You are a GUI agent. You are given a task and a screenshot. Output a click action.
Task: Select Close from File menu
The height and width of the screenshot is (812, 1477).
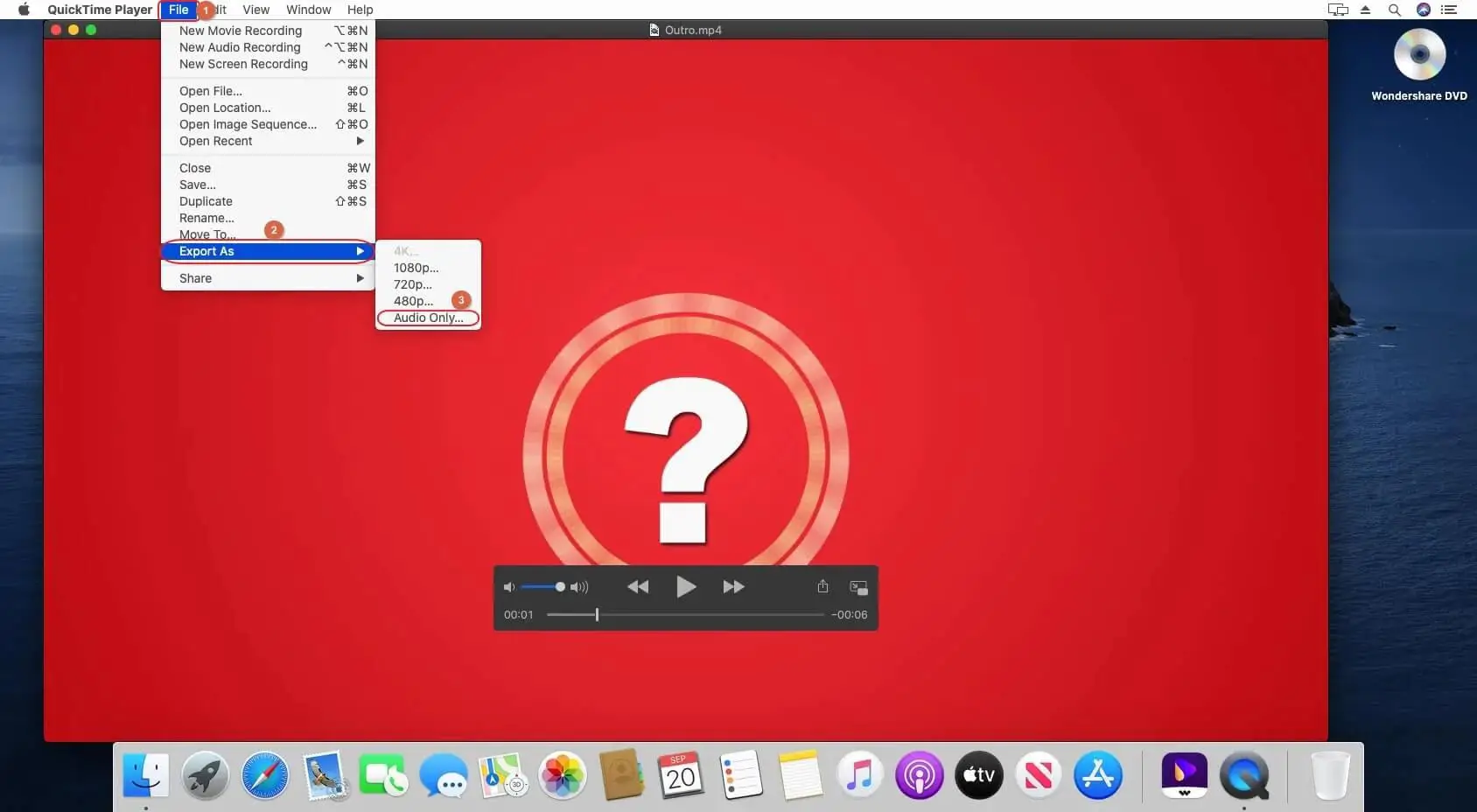pyautogui.click(x=268, y=168)
